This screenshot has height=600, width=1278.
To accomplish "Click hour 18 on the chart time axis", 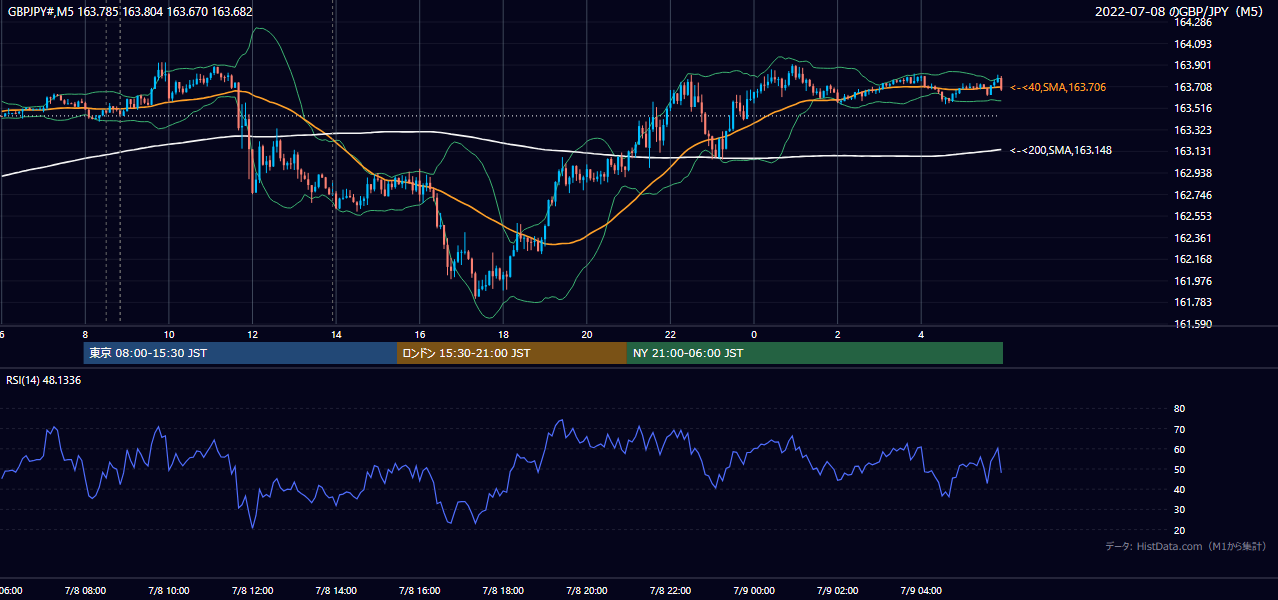I will click(504, 334).
